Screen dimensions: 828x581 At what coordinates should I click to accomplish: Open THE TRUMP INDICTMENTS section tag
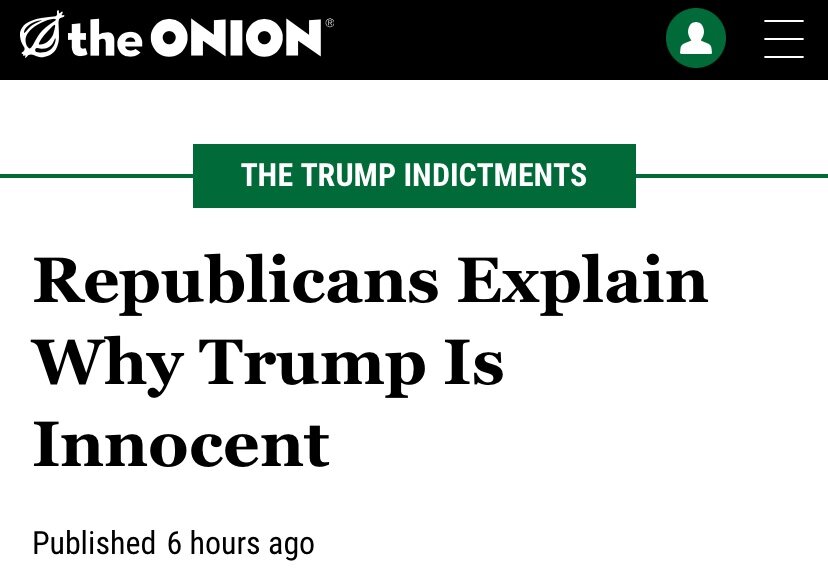pyautogui.click(x=414, y=176)
